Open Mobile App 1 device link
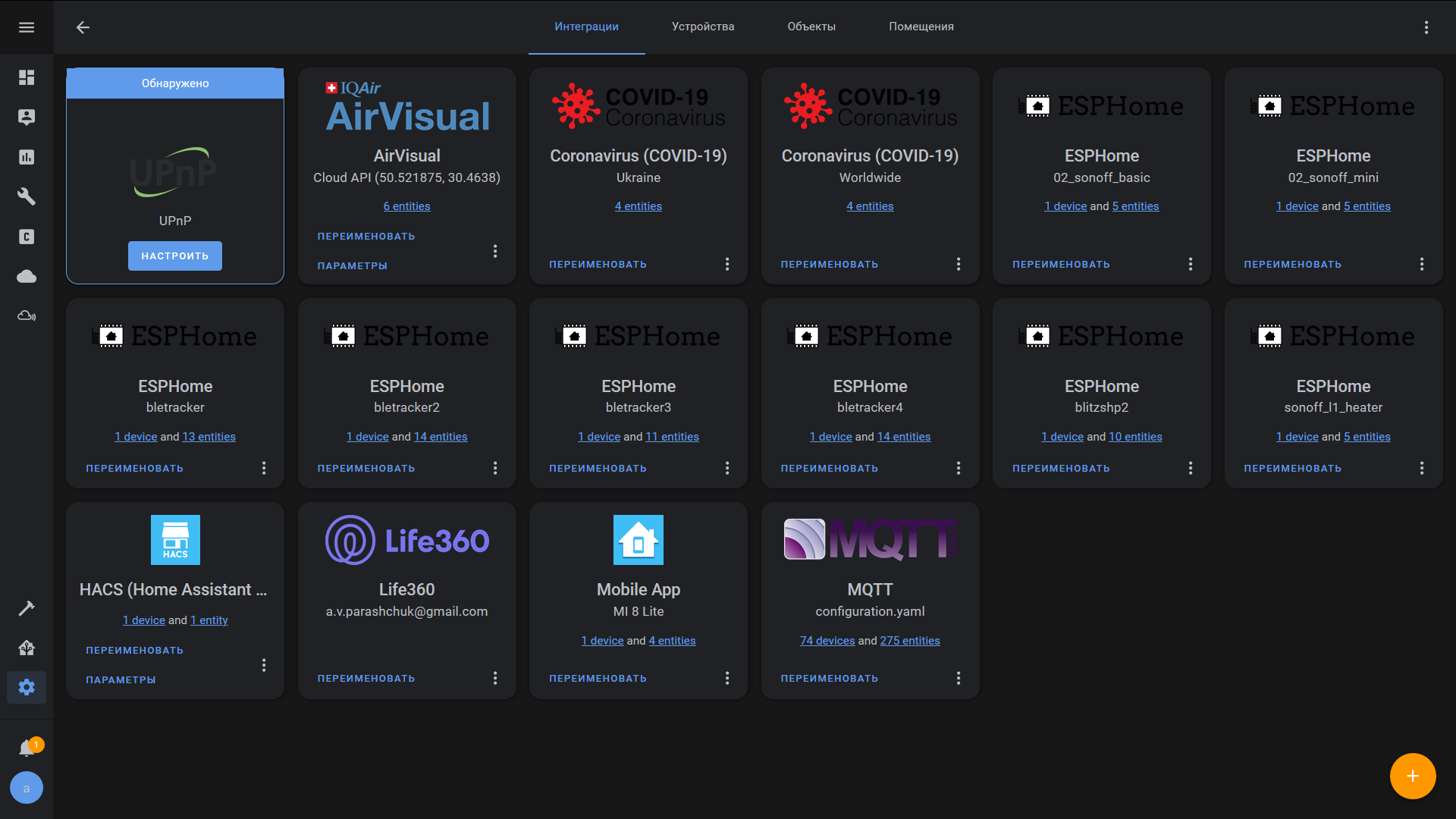1456x819 pixels. [x=602, y=641]
